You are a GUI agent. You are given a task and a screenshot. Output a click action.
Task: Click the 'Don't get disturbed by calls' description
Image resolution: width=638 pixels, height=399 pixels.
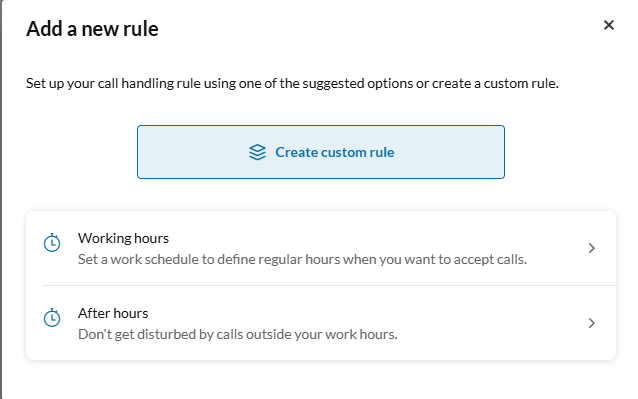pos(238,334)
